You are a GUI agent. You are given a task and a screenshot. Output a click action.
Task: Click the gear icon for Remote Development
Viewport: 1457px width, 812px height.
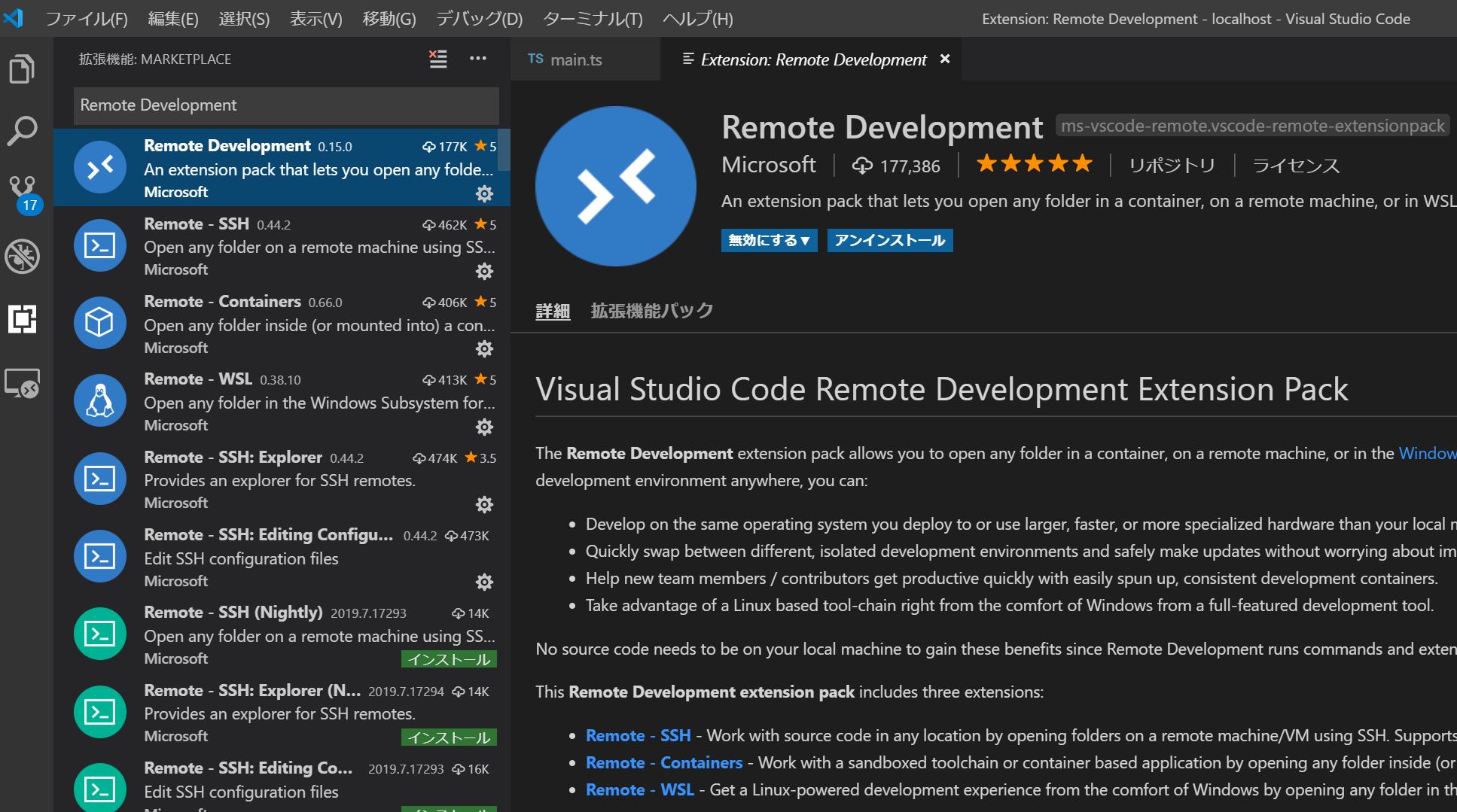coord(484,193)
